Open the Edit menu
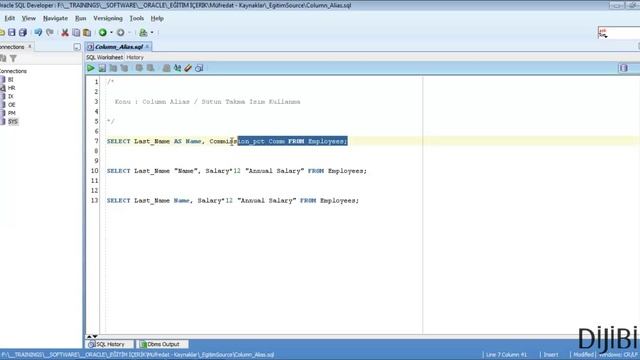Image resolution: width=640 pixels, height=360 pixels. click(x=9, y=18)
